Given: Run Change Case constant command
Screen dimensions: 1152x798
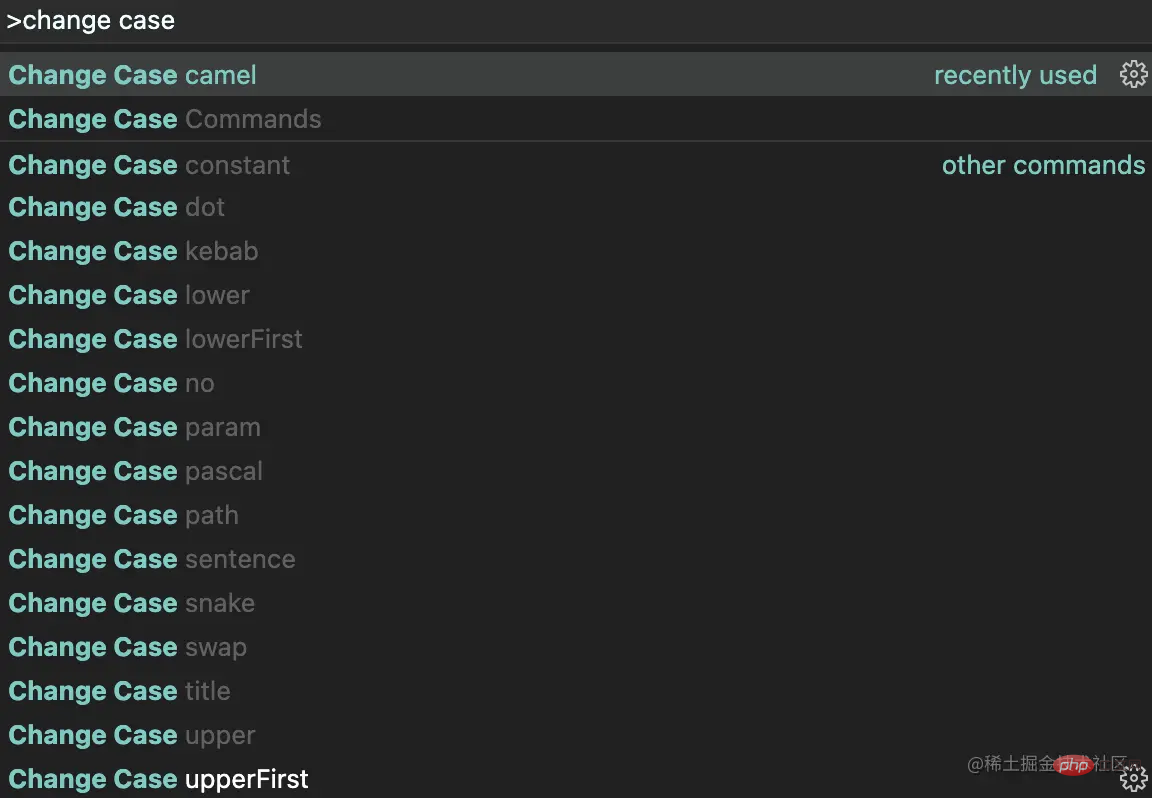Looking at the screenshot, I should click(150, 165).
